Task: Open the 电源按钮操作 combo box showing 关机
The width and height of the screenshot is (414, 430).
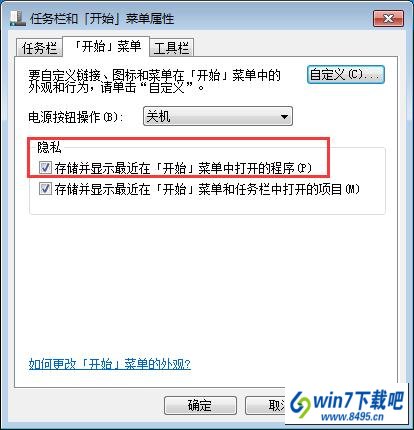Action: point(218,116)
